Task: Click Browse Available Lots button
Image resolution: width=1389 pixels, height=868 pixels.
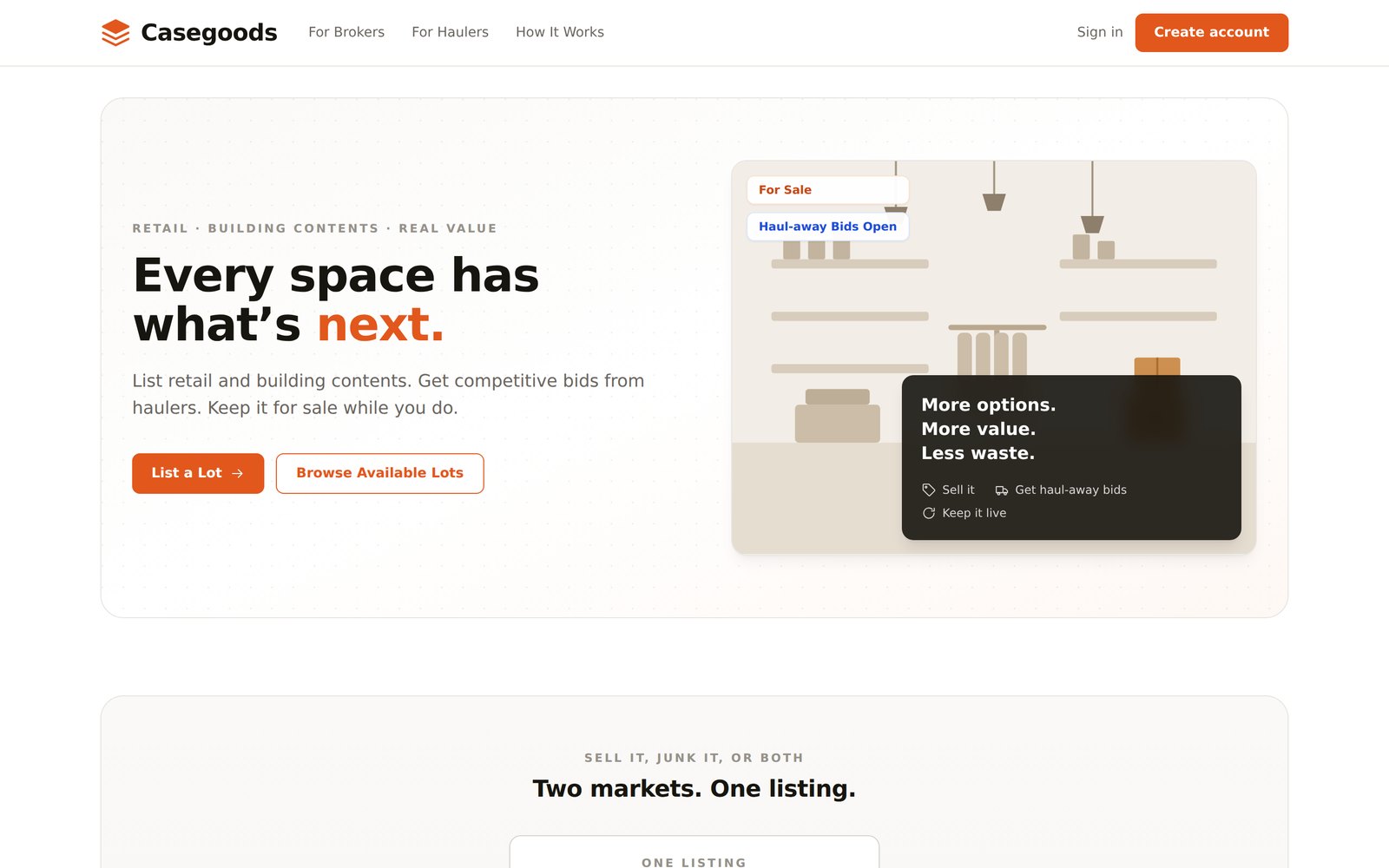Action: point(380,473)
